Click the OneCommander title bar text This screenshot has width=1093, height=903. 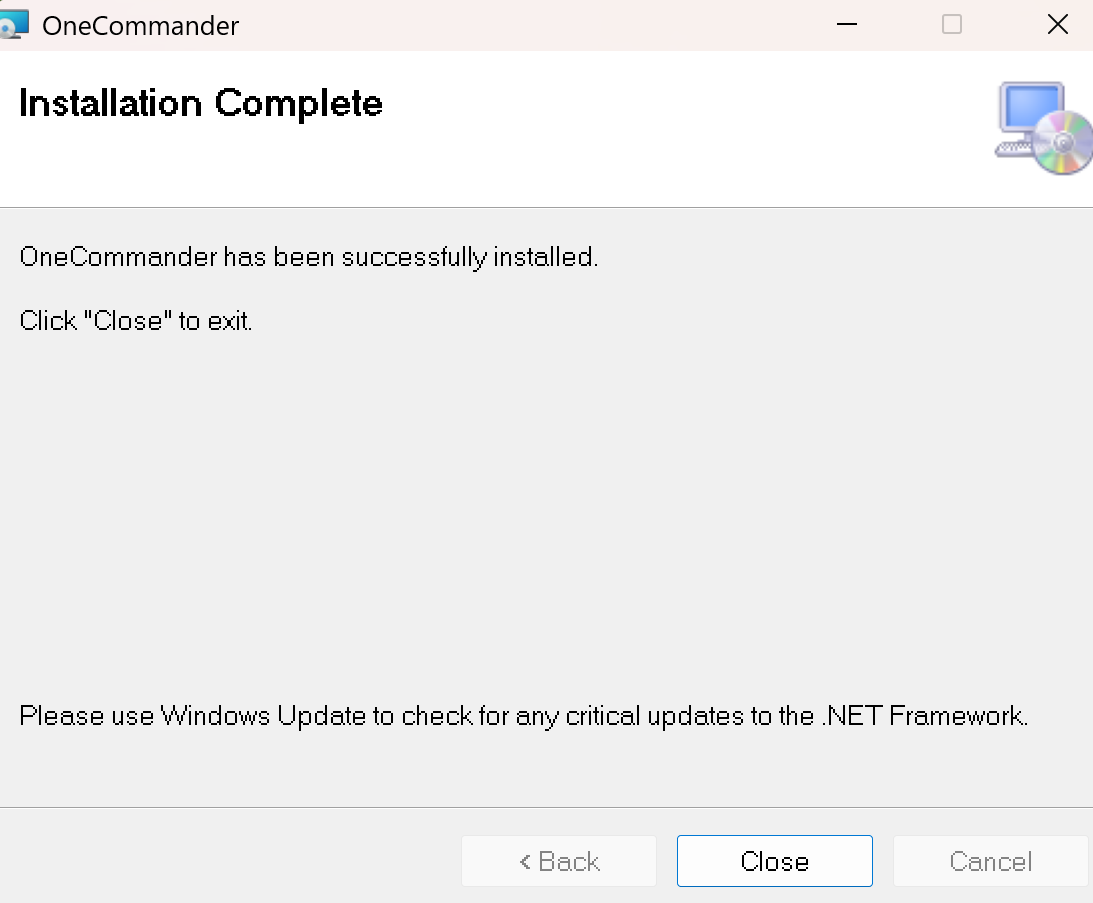[x=140, y=26]
